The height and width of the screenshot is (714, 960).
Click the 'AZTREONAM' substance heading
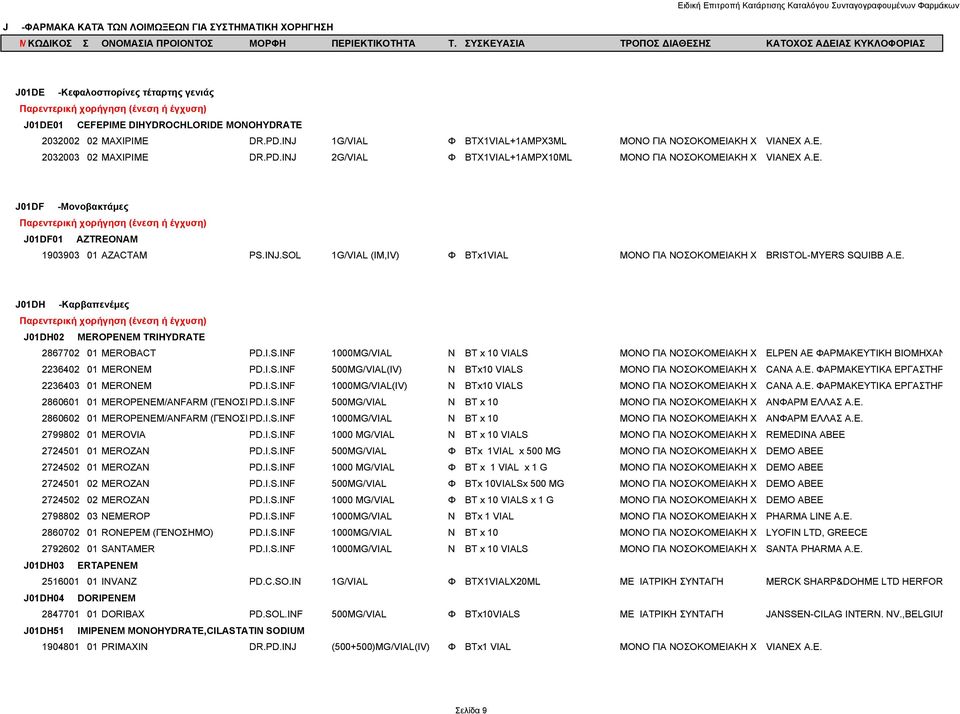[x=107, y=239]
